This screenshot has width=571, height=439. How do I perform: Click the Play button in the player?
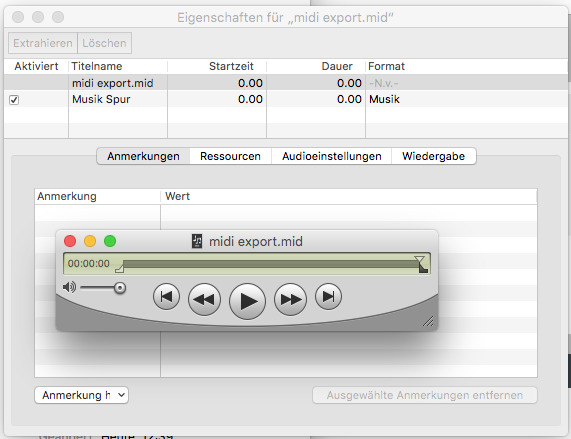pyautogui.click(x=247, y=301)
